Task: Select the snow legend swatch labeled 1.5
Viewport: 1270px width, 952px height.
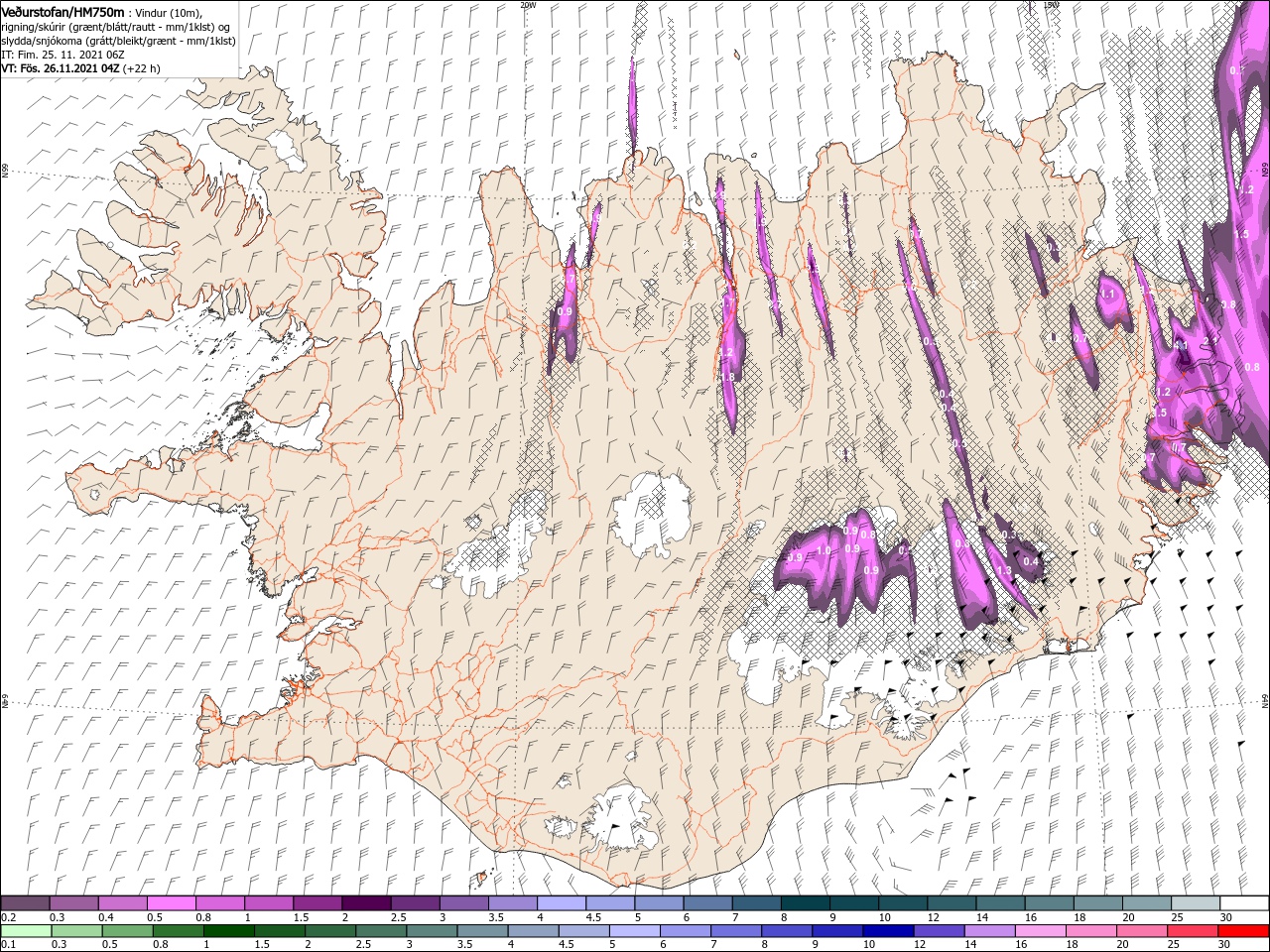Action: point(317,903)
